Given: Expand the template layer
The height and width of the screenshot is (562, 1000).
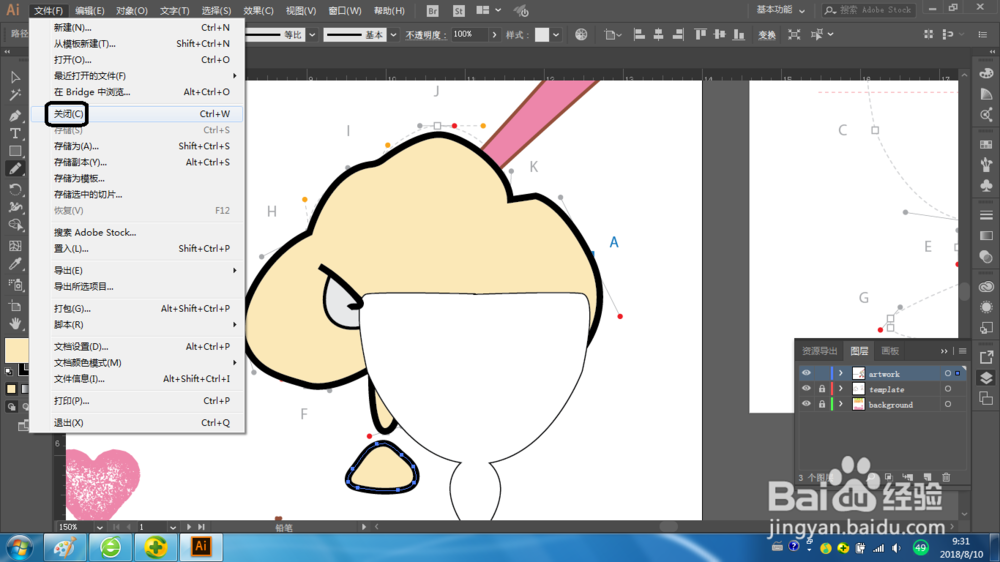Looking at the screenshot, I should click(841, 388).
